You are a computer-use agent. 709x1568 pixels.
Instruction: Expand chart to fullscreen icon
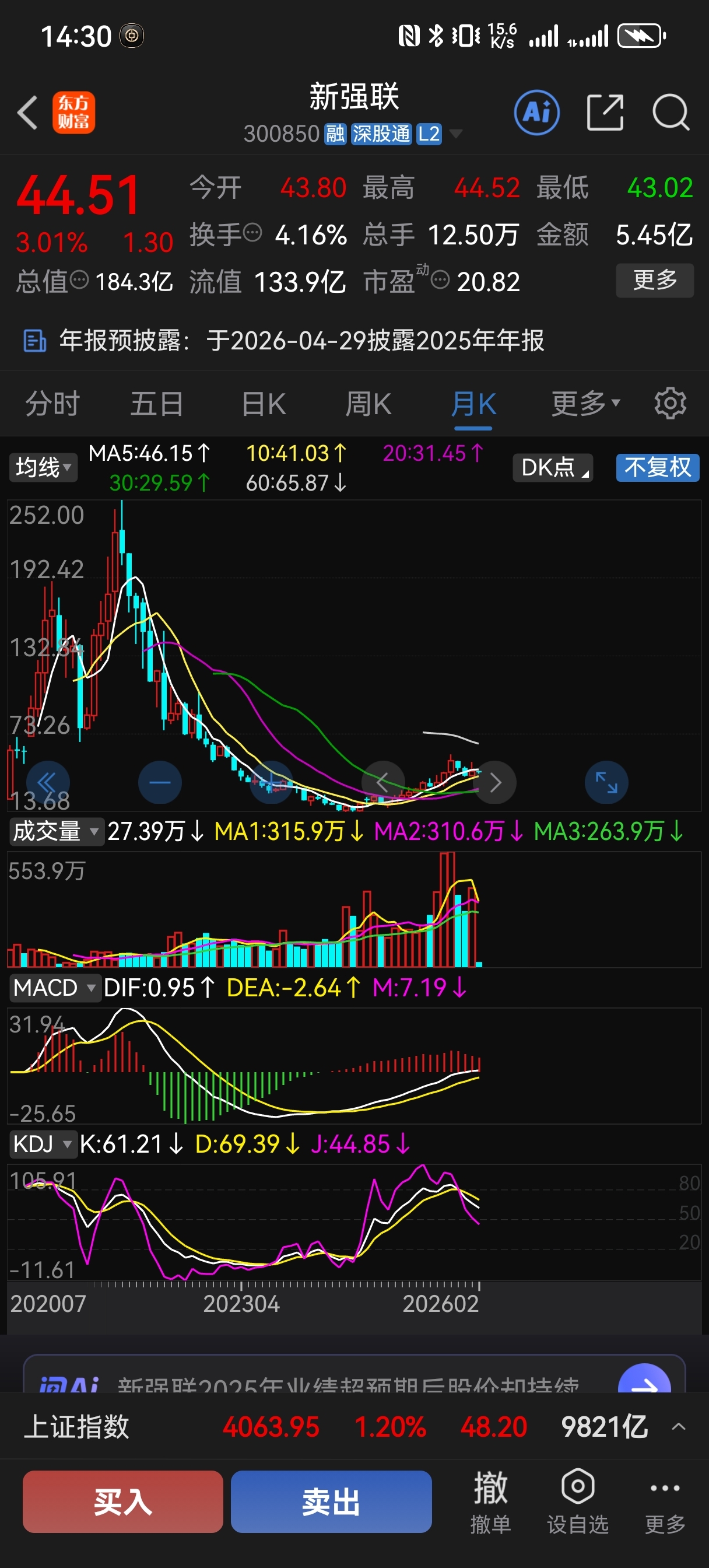[x=607, y=782]
